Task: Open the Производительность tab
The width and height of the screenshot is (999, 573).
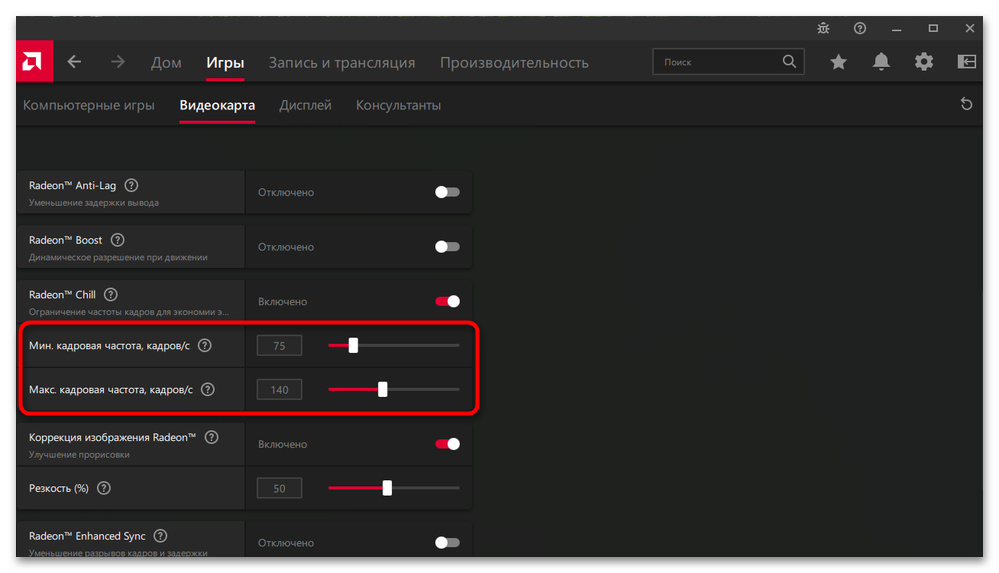Action: coord(514,62)
